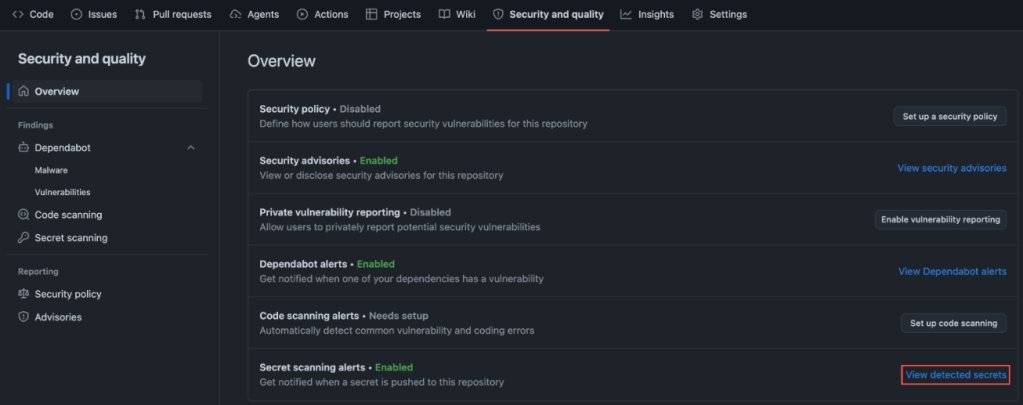Open the Code tab
Viewport: 1023px width, 405px height.
tap(33, 14)
